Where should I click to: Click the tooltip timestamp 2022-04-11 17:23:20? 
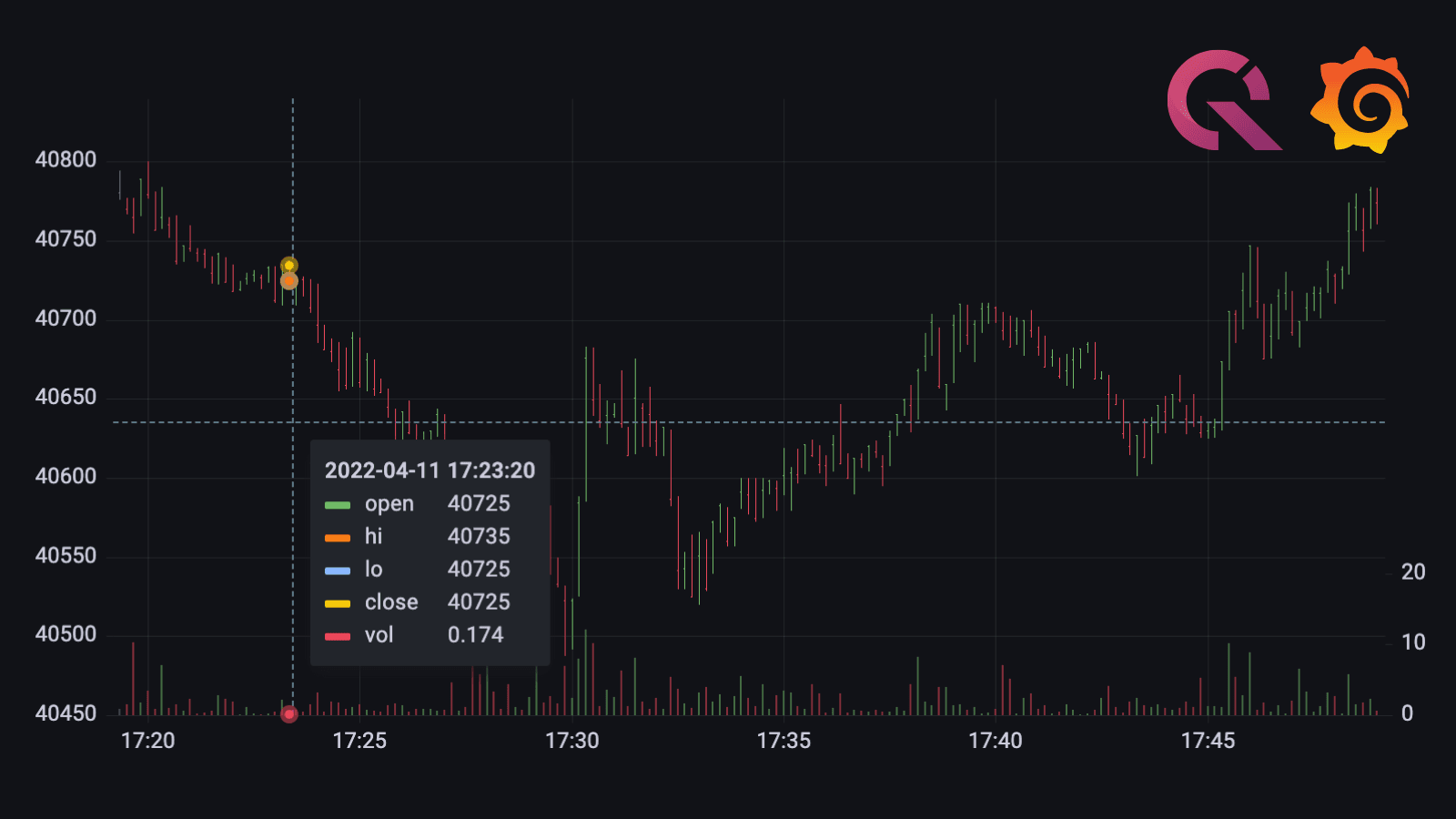coord(430,470)
